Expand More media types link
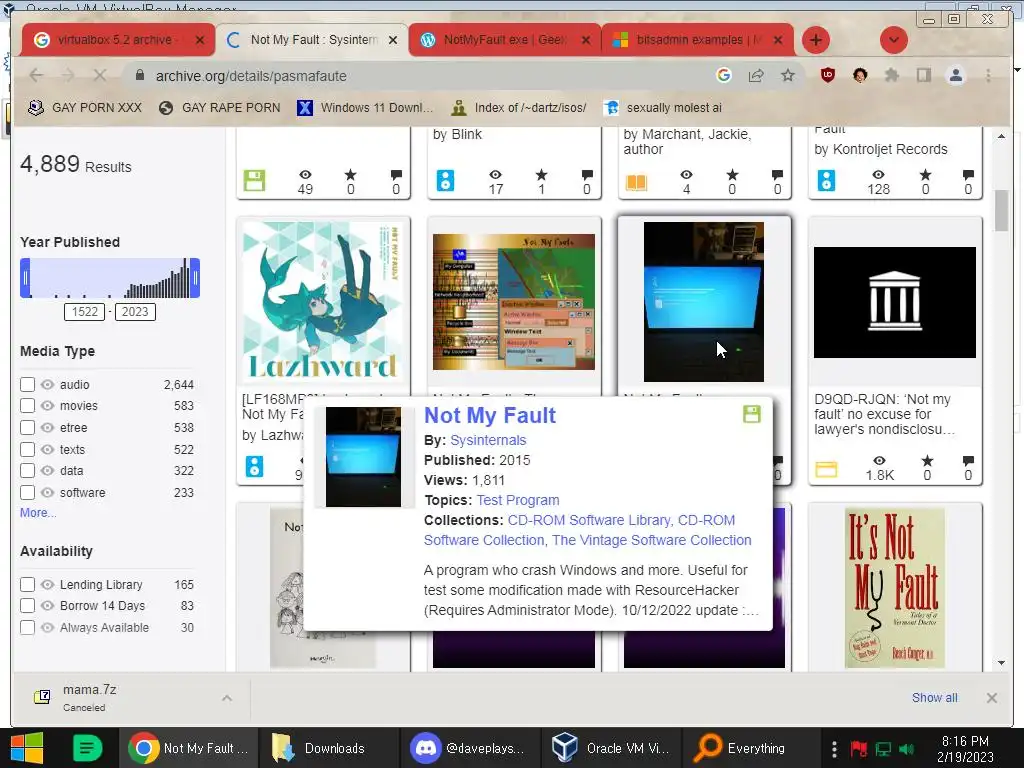Screen dimensions: 1024x768 coord(38,513)
